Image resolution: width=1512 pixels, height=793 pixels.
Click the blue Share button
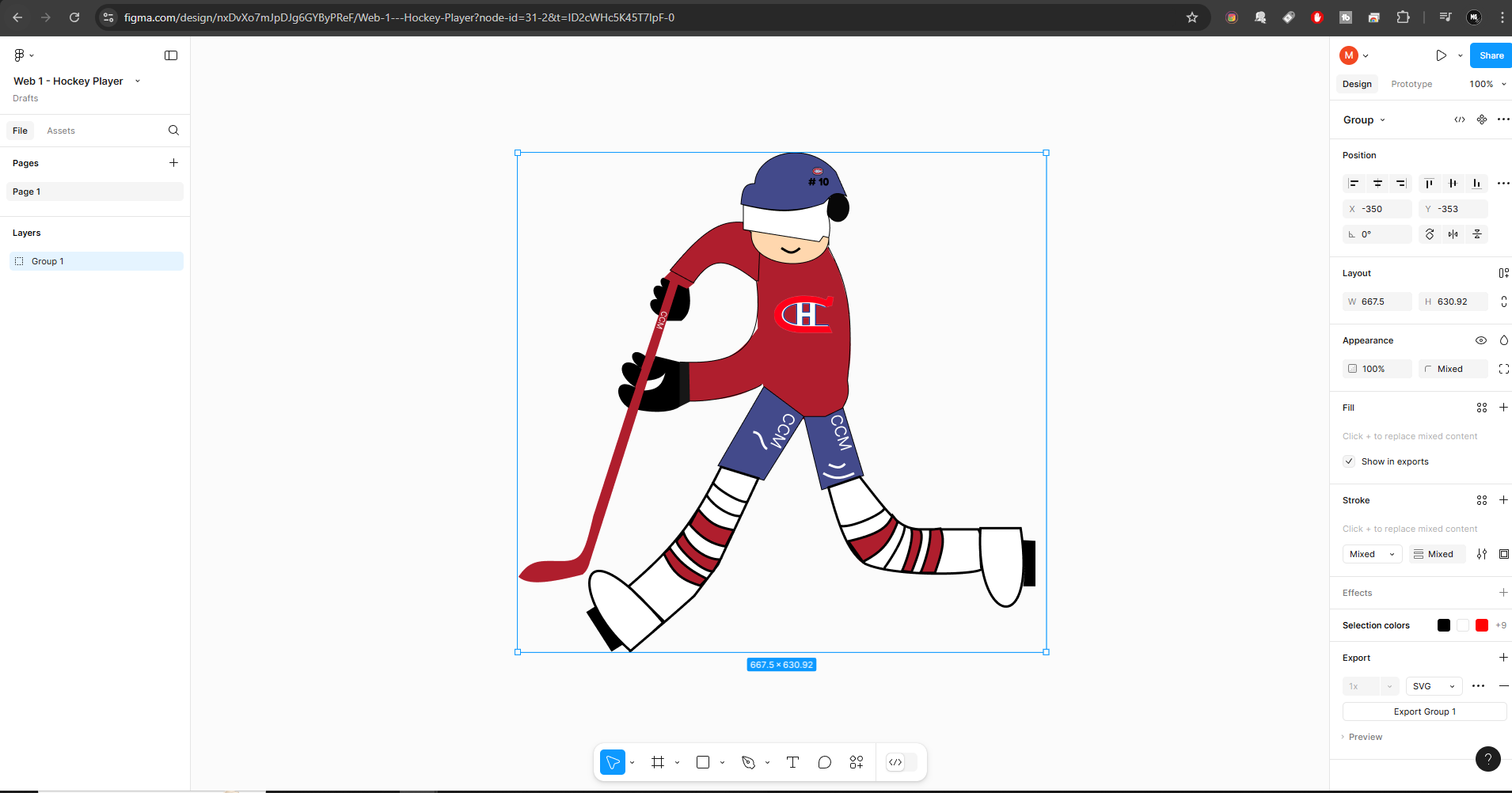[1491, 55]
